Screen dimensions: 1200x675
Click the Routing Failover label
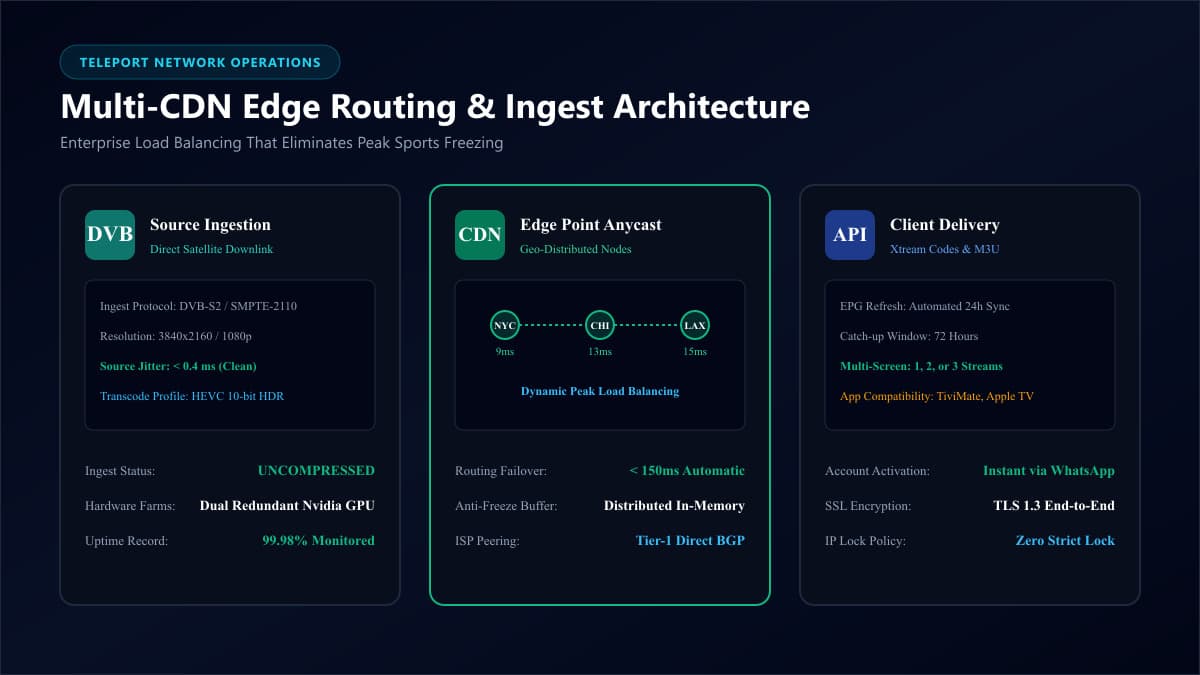point(502,471)
